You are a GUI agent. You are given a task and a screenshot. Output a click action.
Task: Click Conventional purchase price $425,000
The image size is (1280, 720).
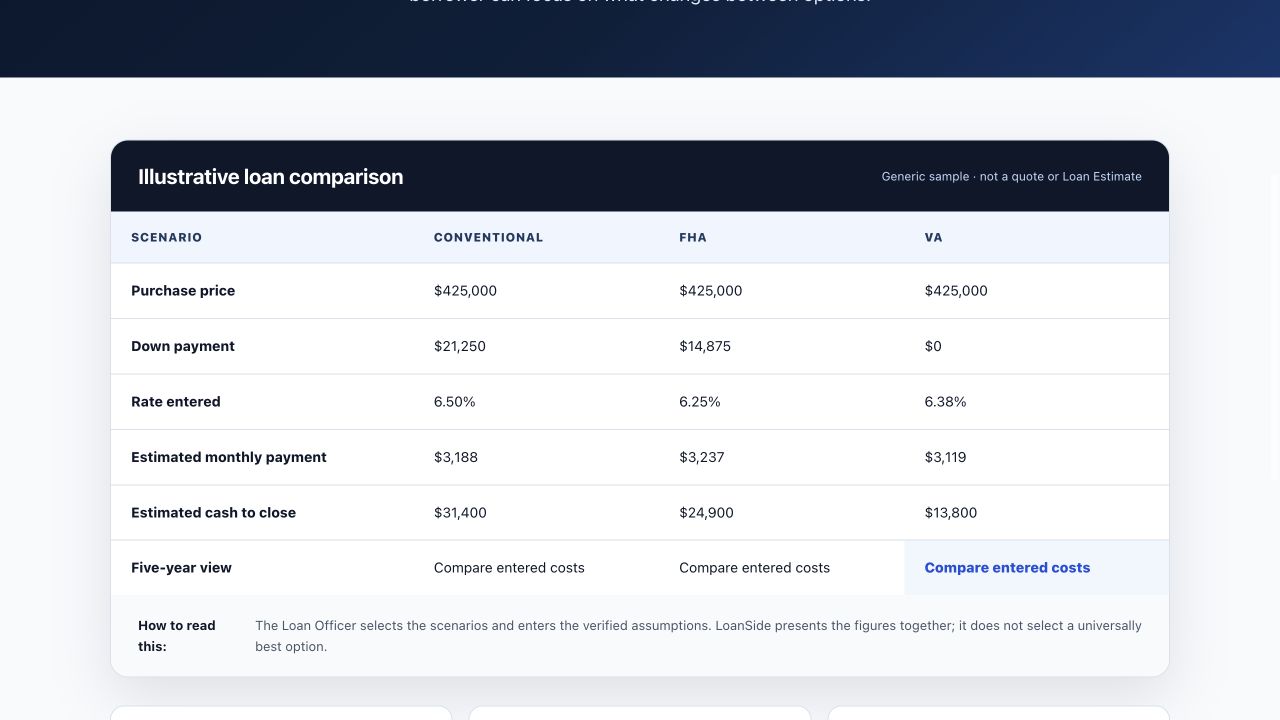pyautogui.click(x=465, y=291)
